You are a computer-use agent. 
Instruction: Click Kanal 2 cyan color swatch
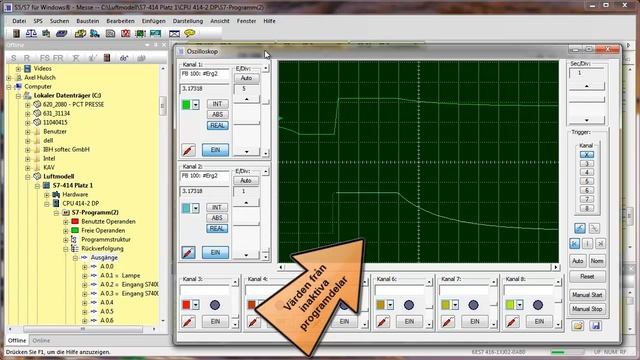[x=186, y=208]
